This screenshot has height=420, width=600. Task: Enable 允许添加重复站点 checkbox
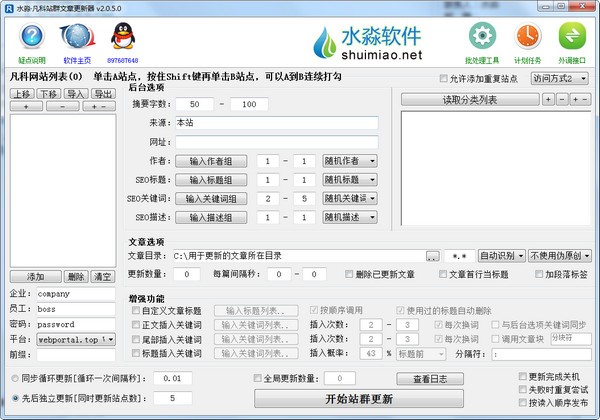(446, 79)
